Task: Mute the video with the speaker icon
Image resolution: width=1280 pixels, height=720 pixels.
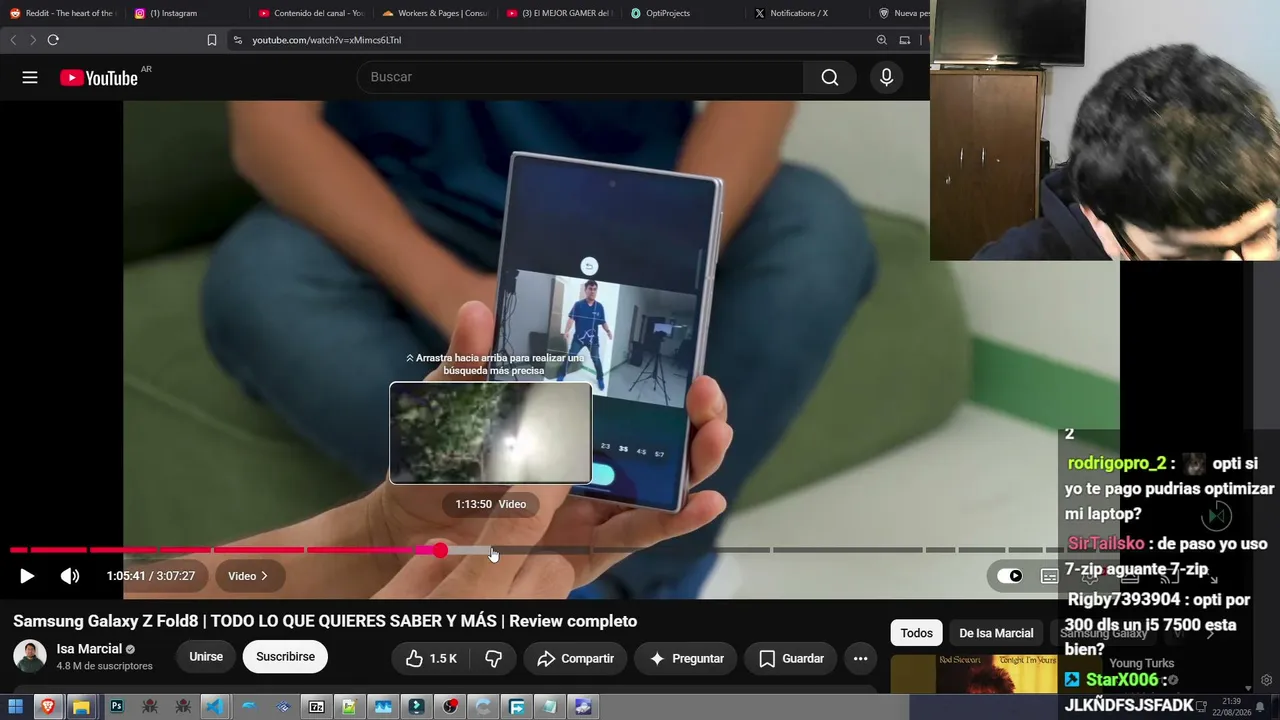Action: coord(69,576)
